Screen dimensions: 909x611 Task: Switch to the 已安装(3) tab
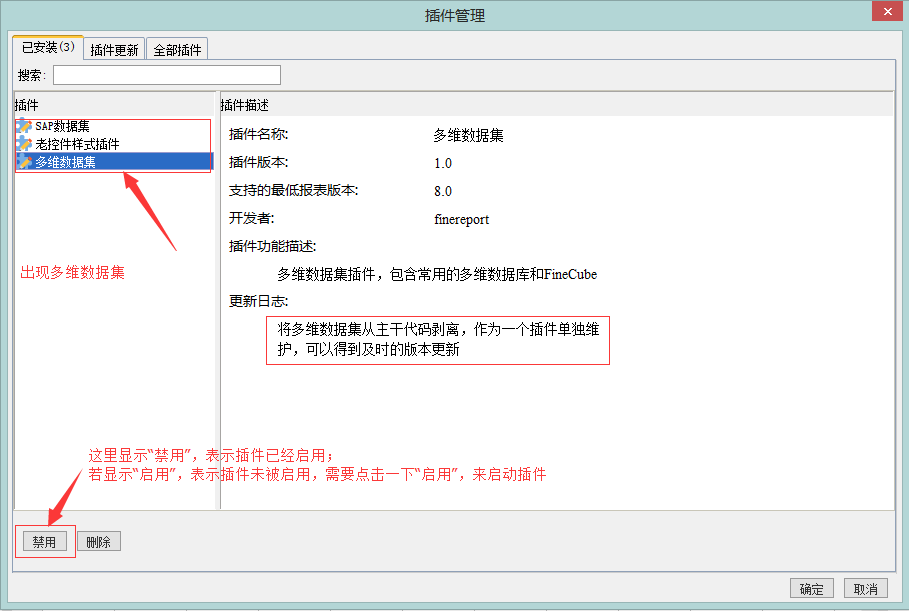48,48
